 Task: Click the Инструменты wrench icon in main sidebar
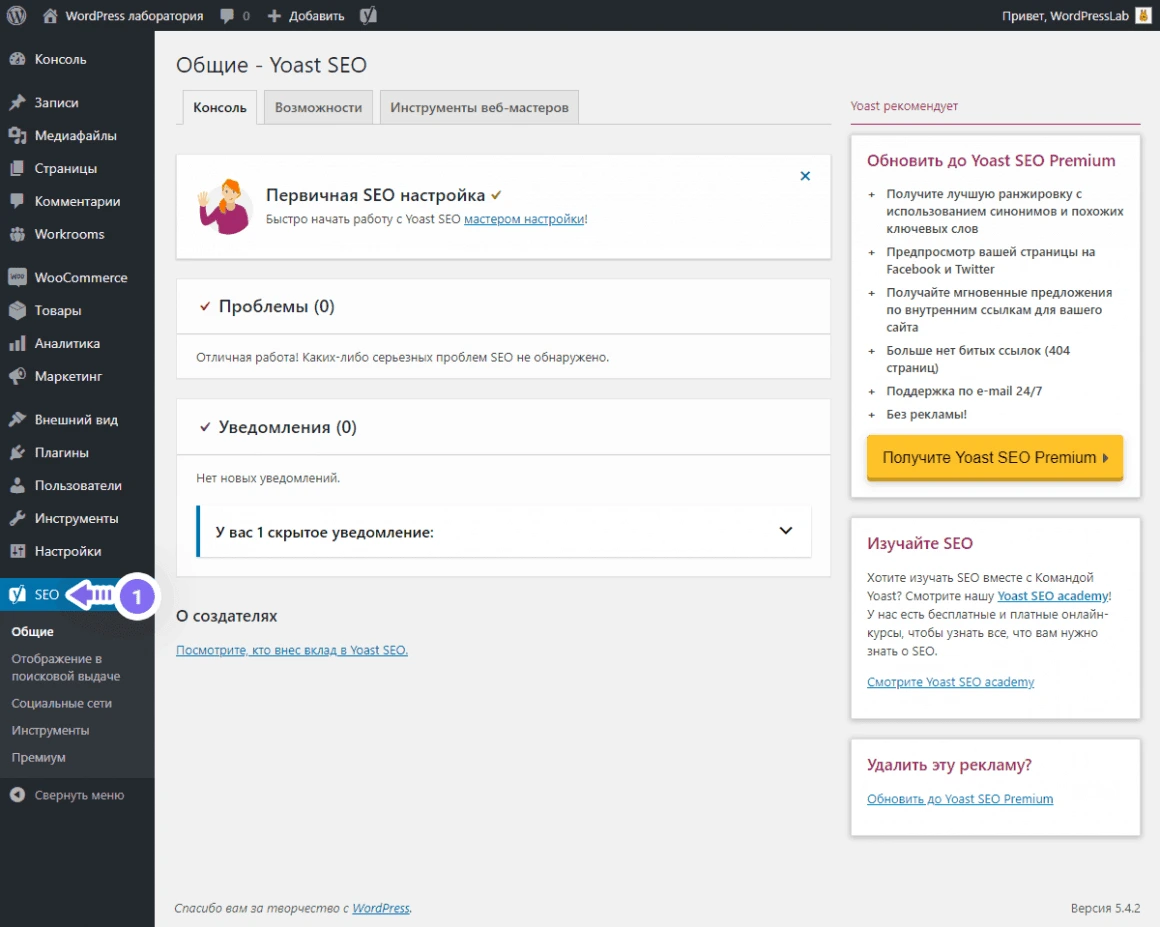17,518
